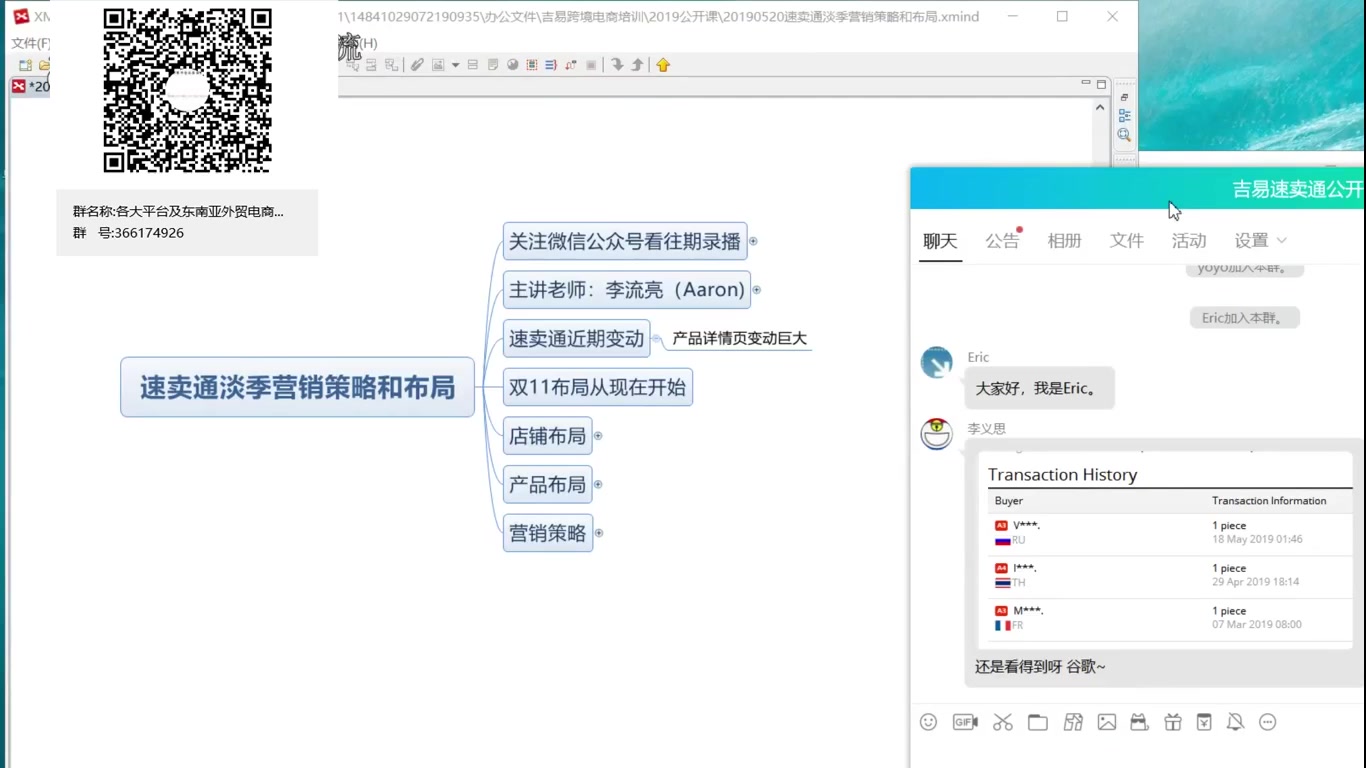The width and height of the screenshot is (1366, 768).
Task: Click the scissors screenshot icon in chat toolbar
Action: (1003, 722)
